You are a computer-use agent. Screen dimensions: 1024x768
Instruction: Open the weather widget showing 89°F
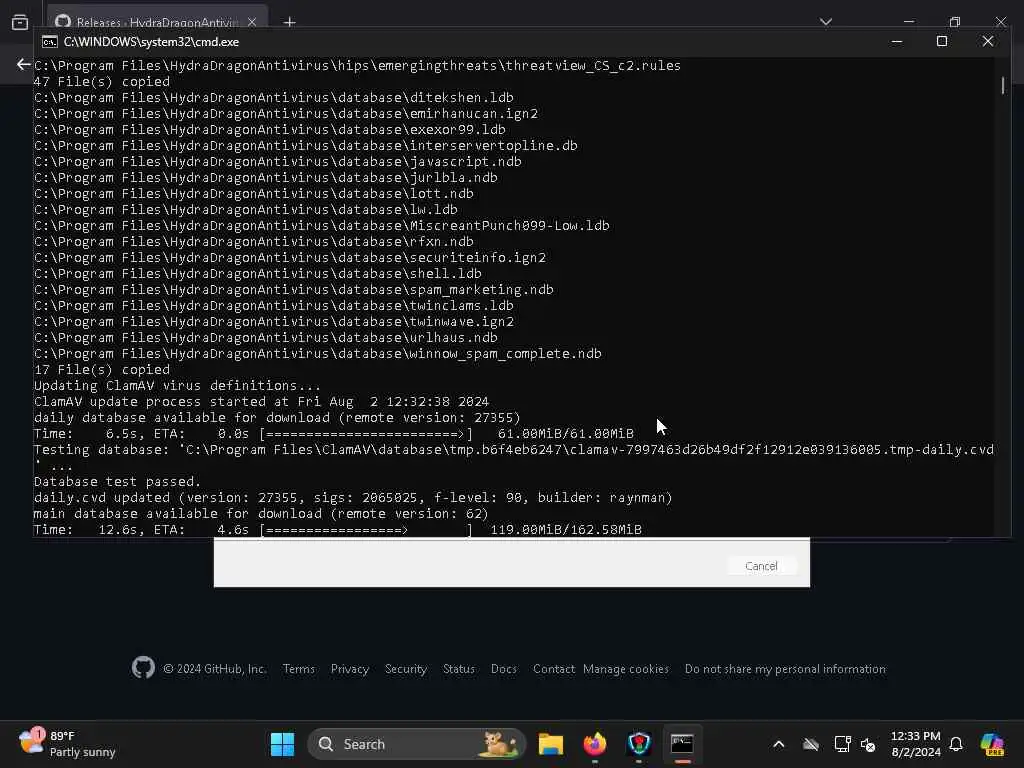pyautogui.click(x=67, y=744)
